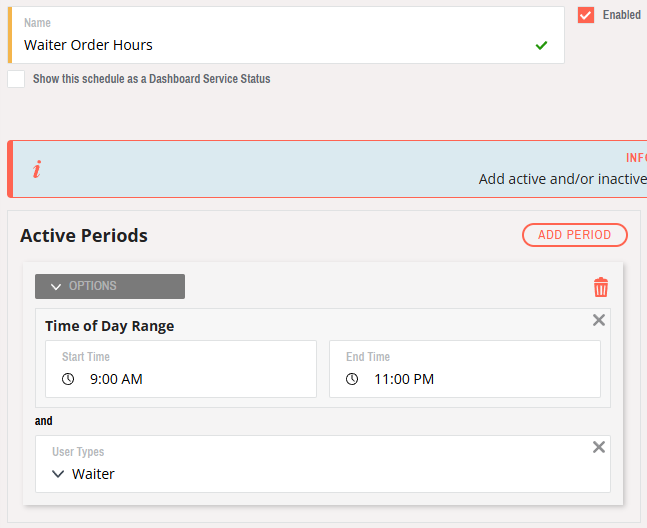Delete the active period with trash icon
The image size is (647, 528).
tap(601, 288)
